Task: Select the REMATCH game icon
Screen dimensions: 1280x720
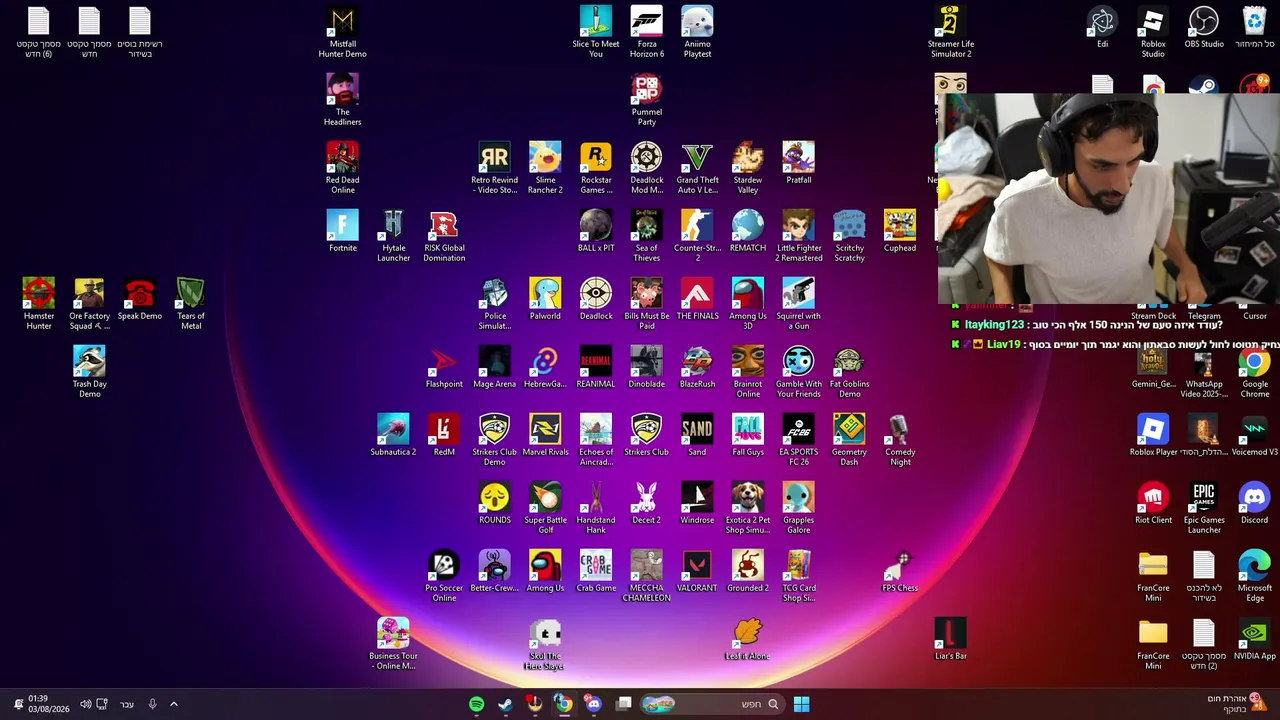Action: coord(747,231)
